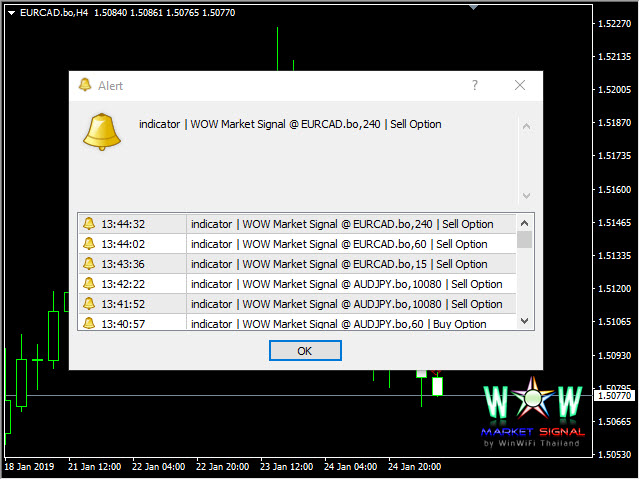This screenshot has width=640, height=480.
Task: Click the alert history list scroll down arrow
Action: coord(524,321)
